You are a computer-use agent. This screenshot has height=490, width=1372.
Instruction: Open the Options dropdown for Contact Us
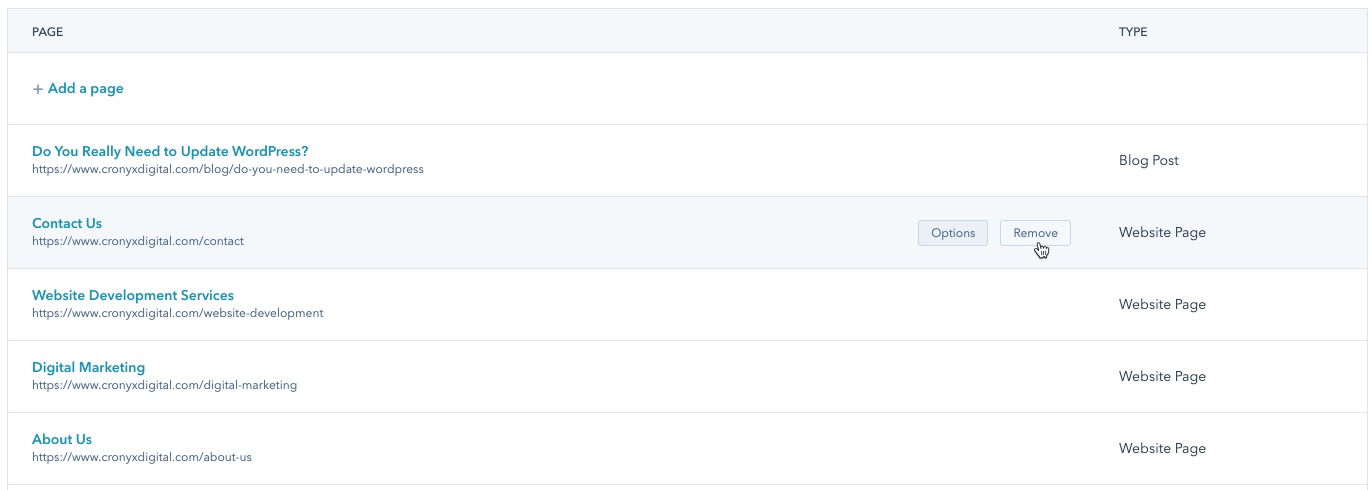click(x=952, y=233)
